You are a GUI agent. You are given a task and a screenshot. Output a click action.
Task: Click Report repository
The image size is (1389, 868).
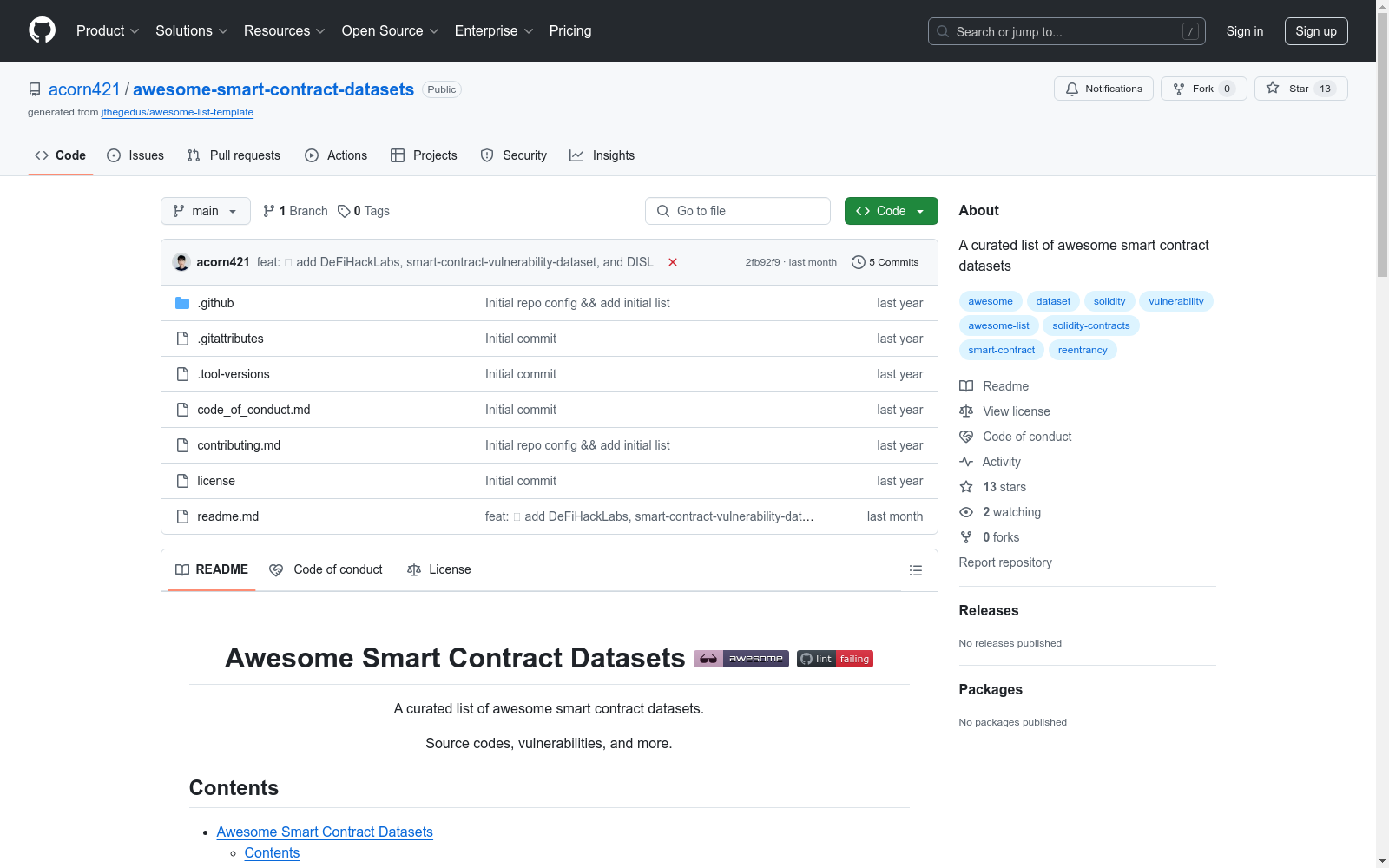click(x=1005, y=562)
